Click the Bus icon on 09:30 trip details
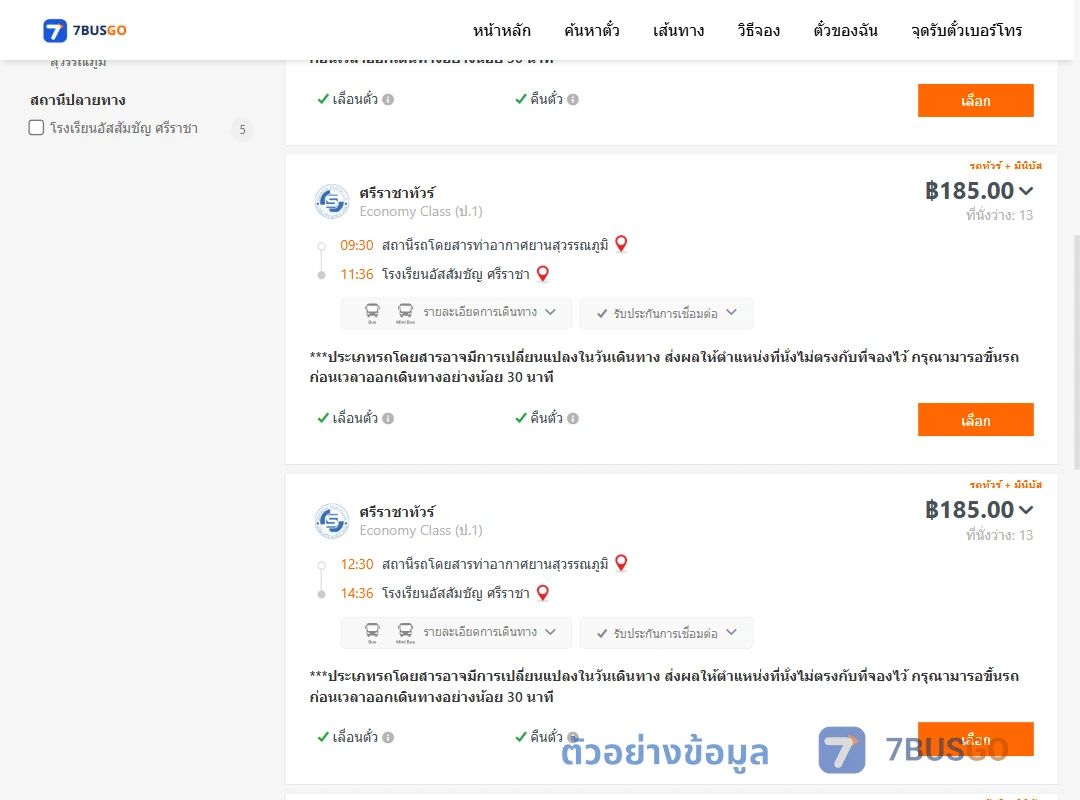 point(372,313)
